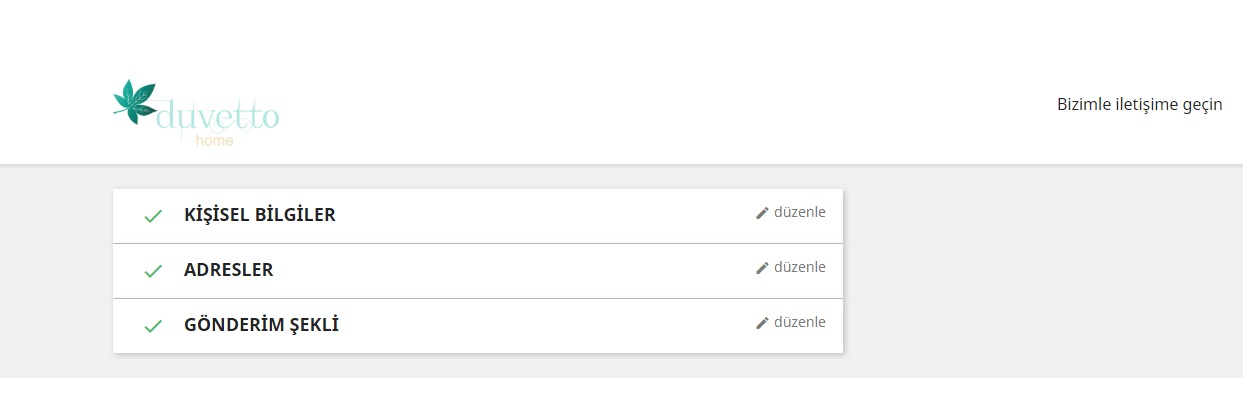Screen dimensions: 1243x411
Task: Click the small 'home' text under logo
Action: [214, 141]
